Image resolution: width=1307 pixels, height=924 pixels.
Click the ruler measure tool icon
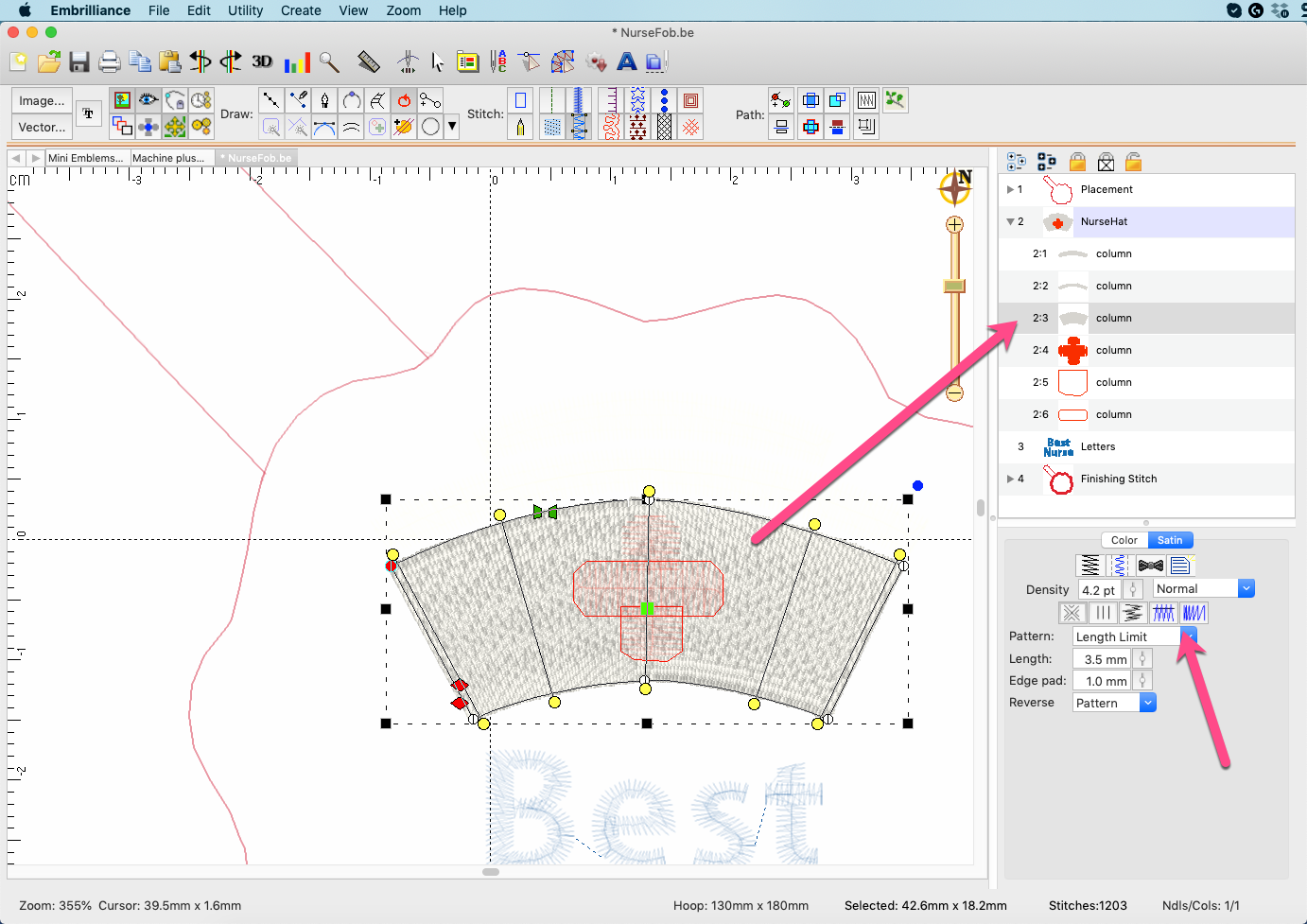(x=369, y=62)
